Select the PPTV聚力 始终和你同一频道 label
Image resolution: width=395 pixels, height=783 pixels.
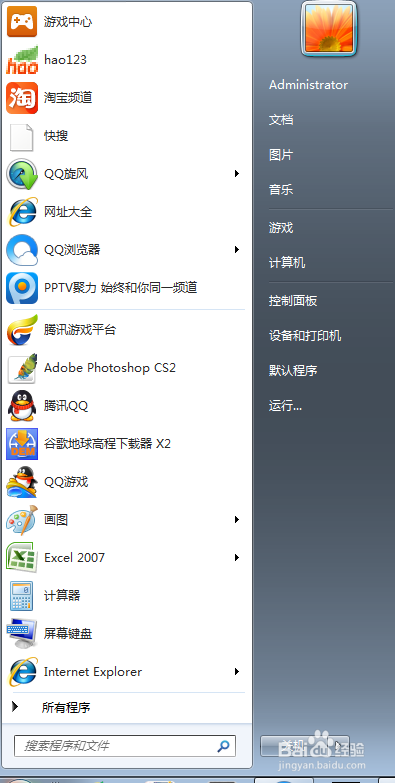121,288
